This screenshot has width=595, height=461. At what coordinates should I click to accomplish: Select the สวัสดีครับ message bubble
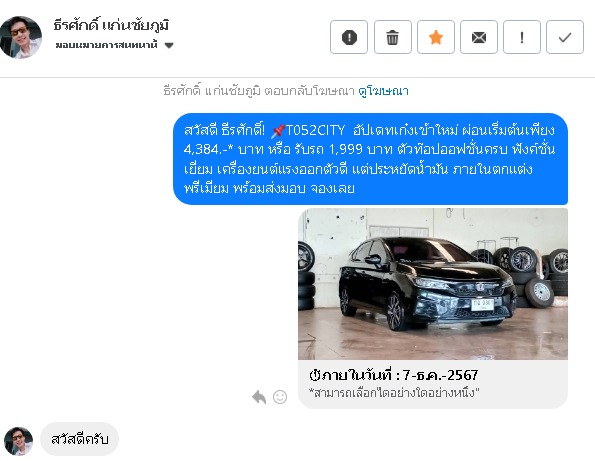pyautogui.click(x=79, y=439)
